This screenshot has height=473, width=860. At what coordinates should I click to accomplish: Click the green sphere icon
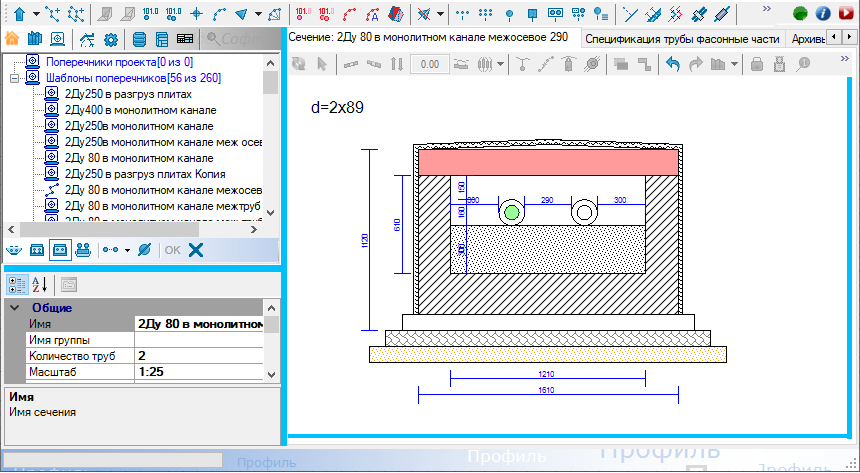[800, 13]
